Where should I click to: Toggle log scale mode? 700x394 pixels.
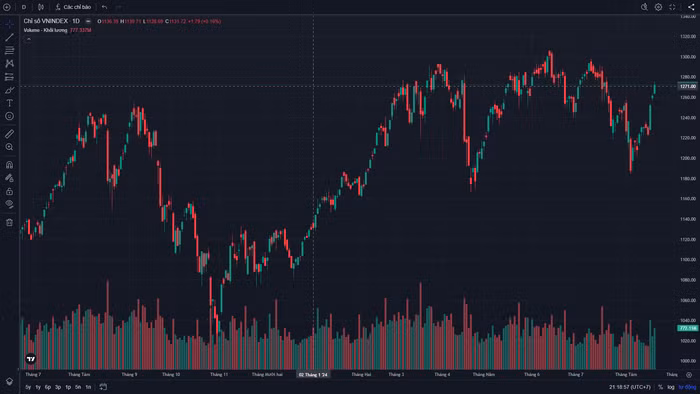tap(671, 387)
